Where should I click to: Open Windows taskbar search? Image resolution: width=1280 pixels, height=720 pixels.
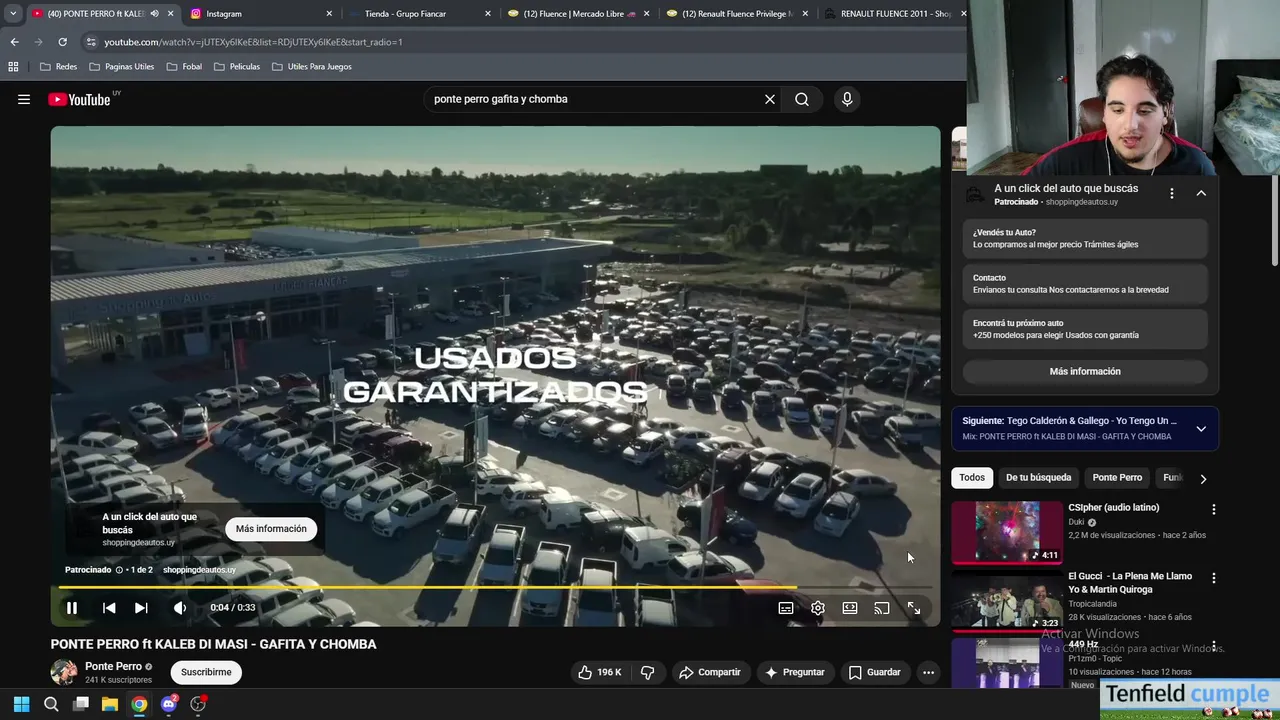[x=51, y=704]
